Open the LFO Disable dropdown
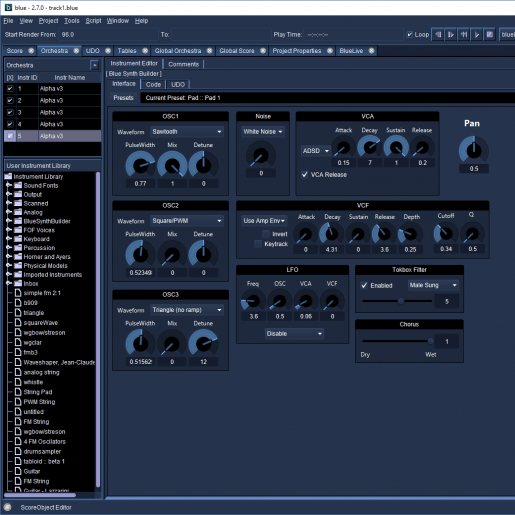Viewport: 515px width, 515px height. (294, 334)
